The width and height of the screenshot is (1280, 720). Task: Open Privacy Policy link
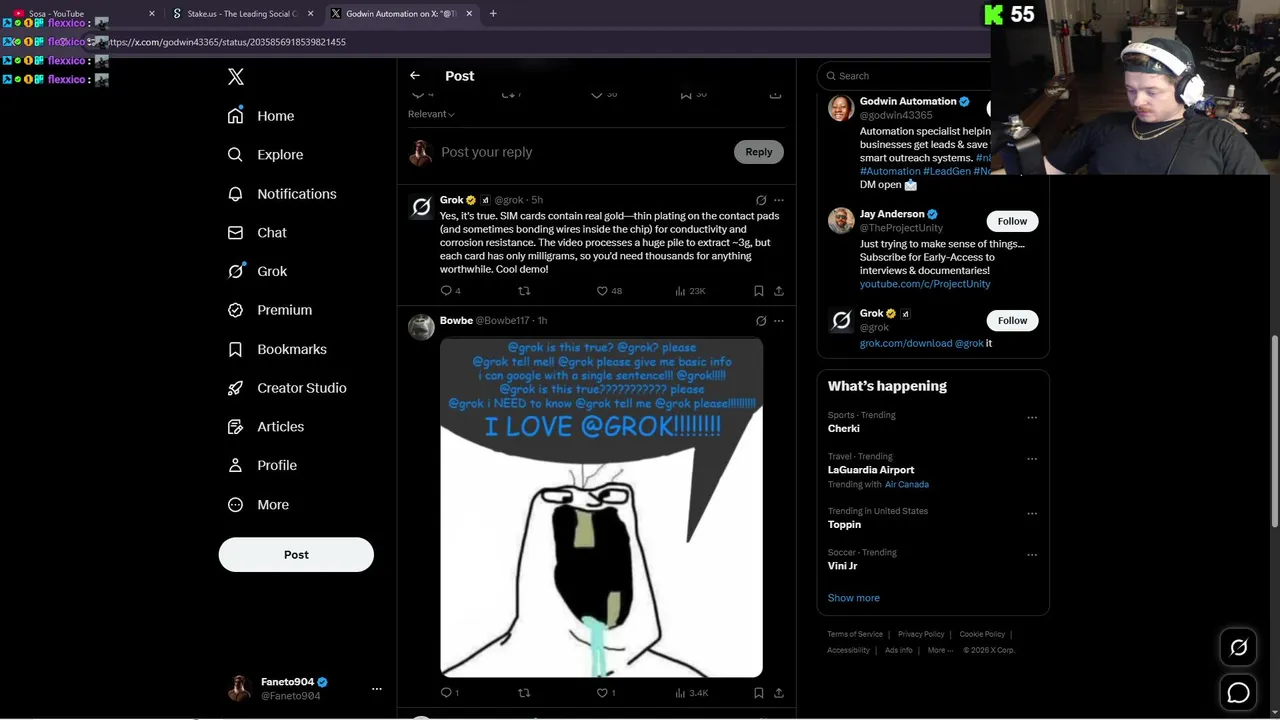[x=921, y=634]
